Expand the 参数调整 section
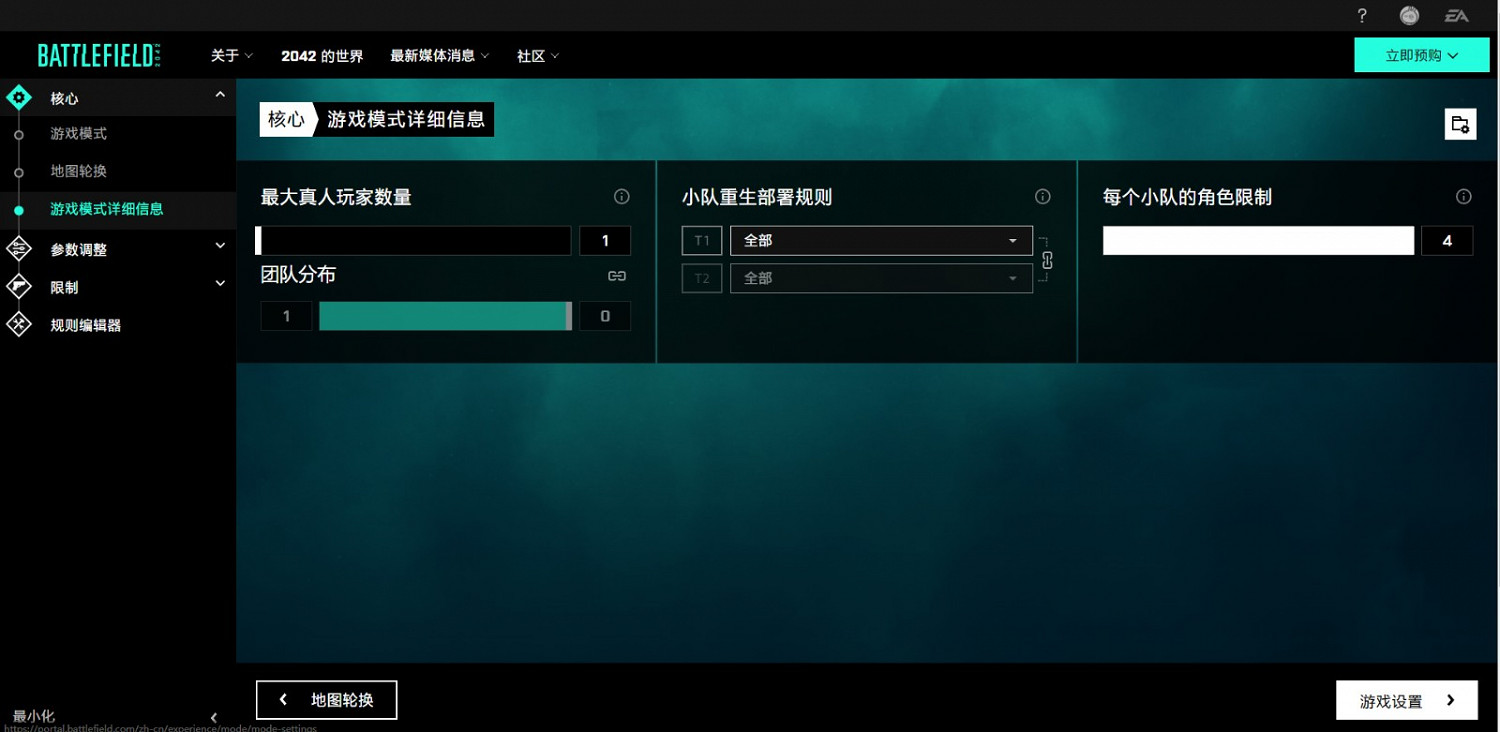This screenshot has height=732, width=1500. click(219, 248)
